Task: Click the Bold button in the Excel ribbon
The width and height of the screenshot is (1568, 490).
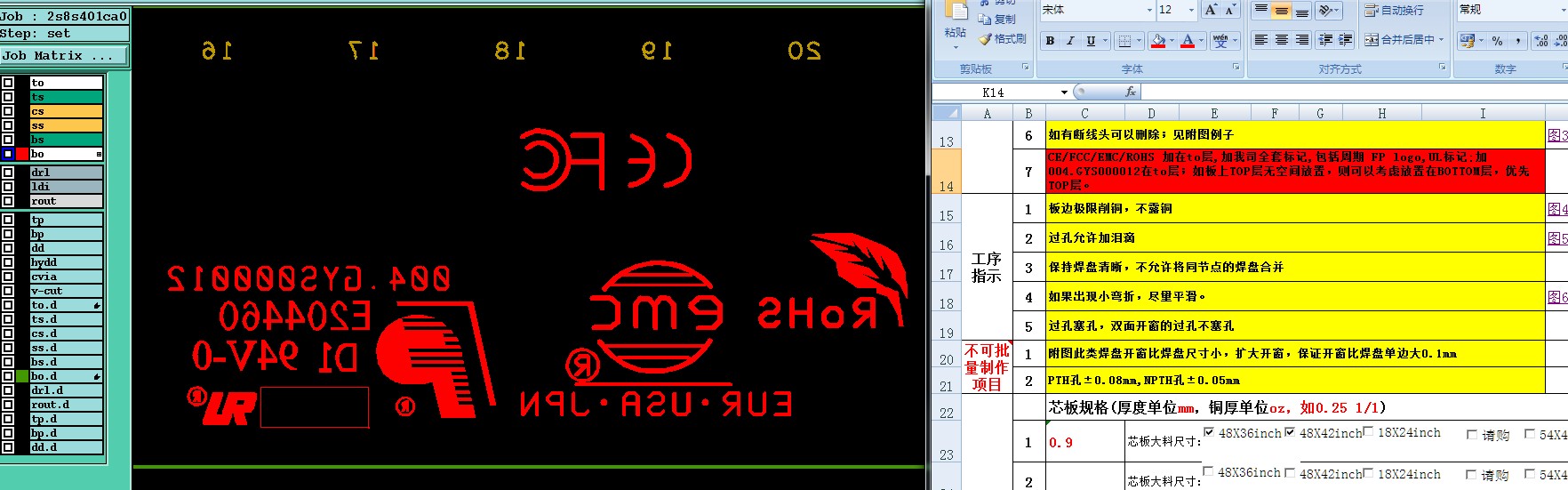Action: click(1051, 41)
